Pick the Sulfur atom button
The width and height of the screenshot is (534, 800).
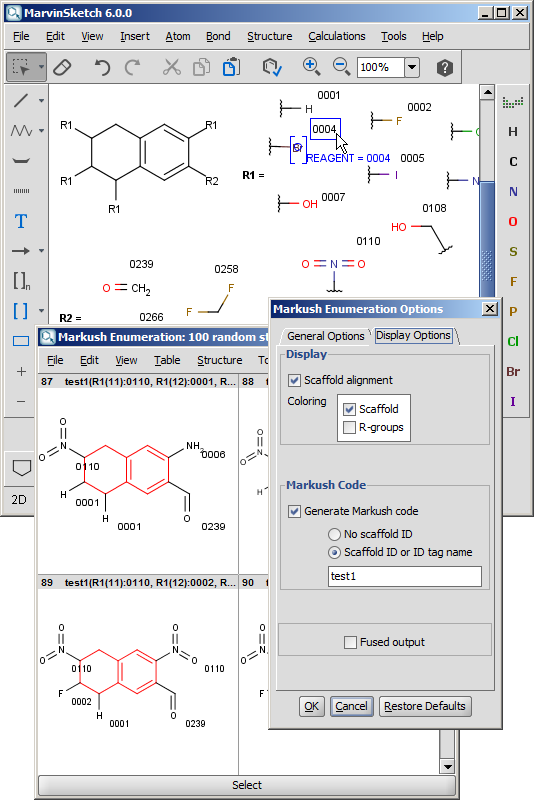(x=513, y=252)
